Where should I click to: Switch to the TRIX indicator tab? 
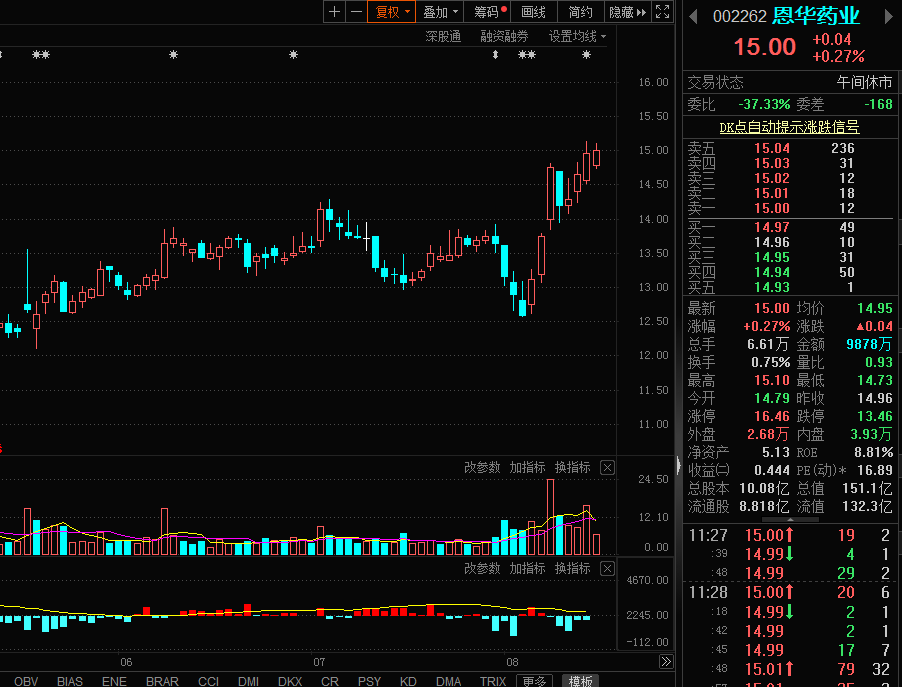[x=493, y=681]
